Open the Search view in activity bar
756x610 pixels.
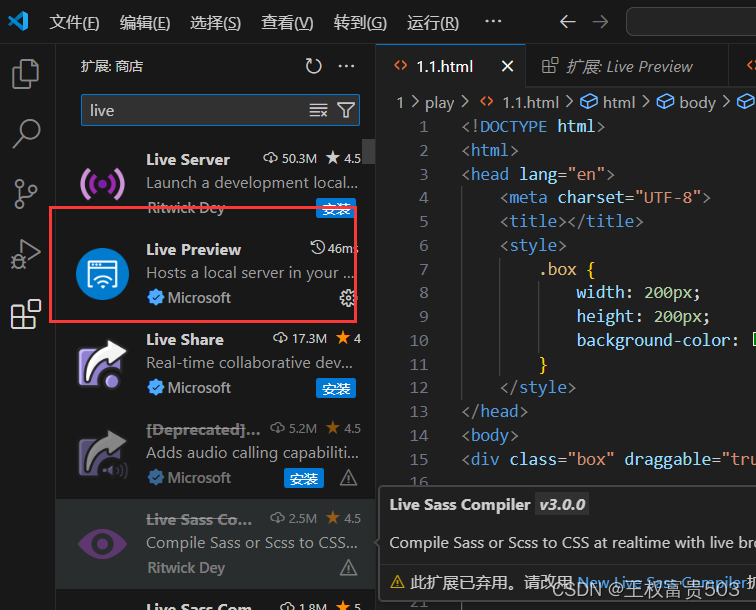[26, 134]
